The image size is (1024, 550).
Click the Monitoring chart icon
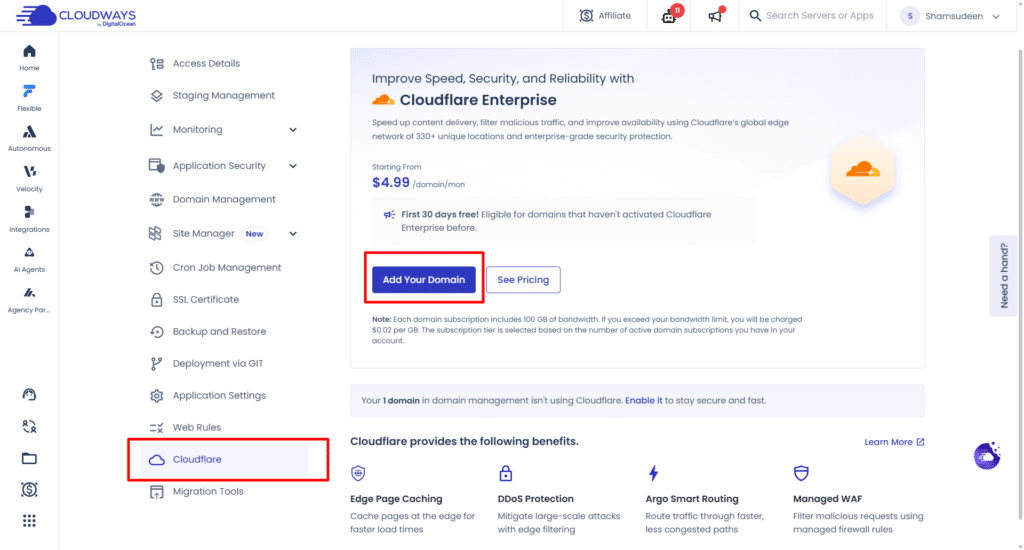pyautogui.click(x=156, y=130)
